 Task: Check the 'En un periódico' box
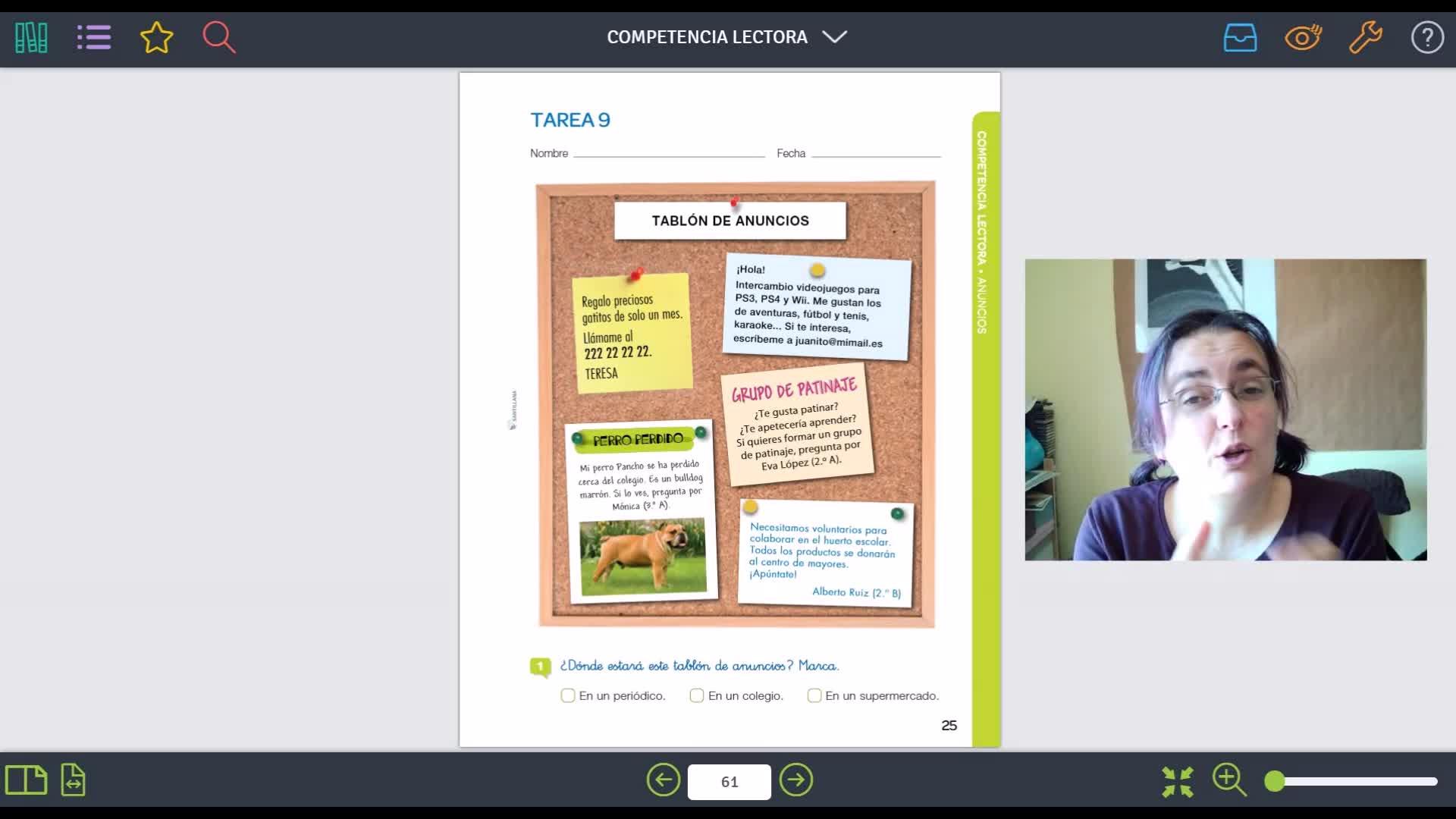tap(568, 695)
